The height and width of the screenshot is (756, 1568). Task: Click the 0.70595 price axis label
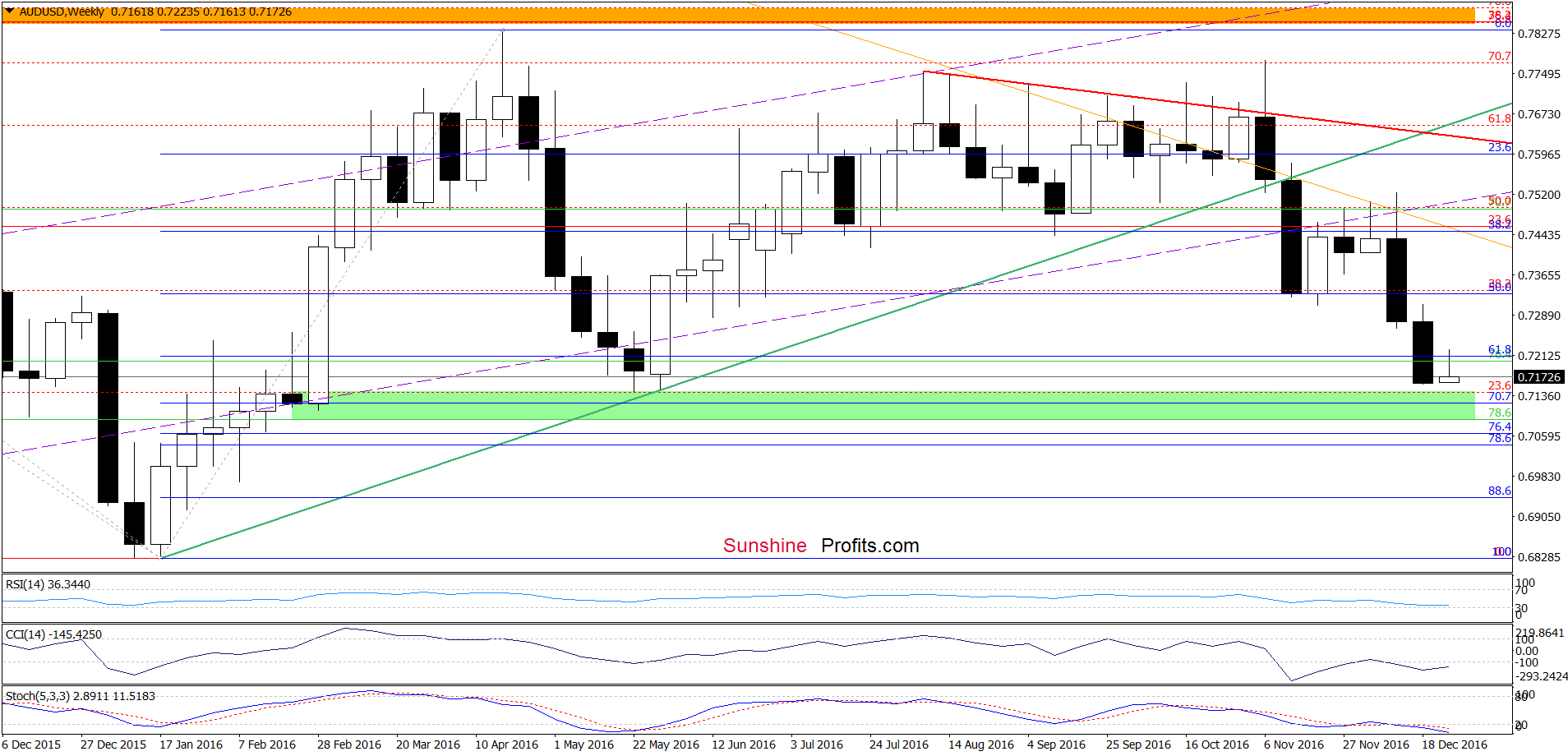(x=1538, y=436)
